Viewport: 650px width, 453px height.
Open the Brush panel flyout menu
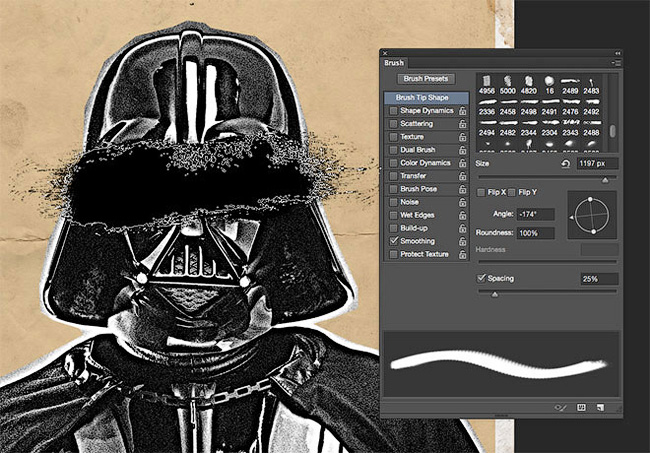tap(616, 63)
